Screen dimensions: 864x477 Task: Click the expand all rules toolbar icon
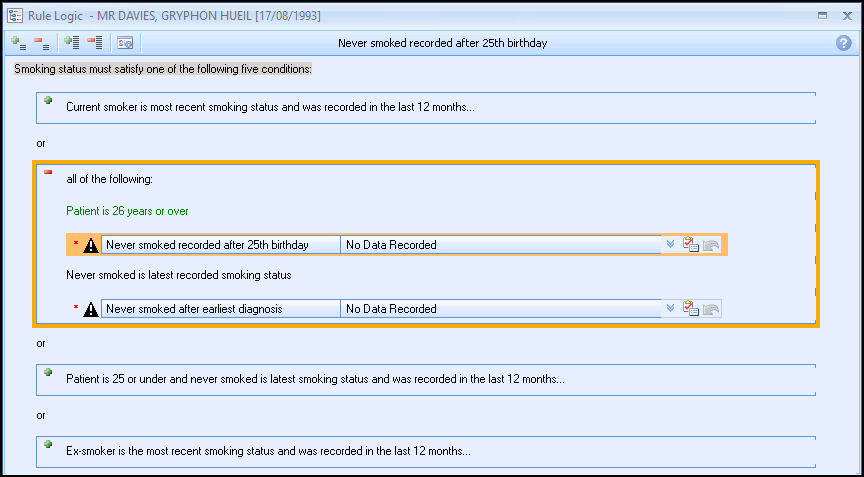[71, 43]
